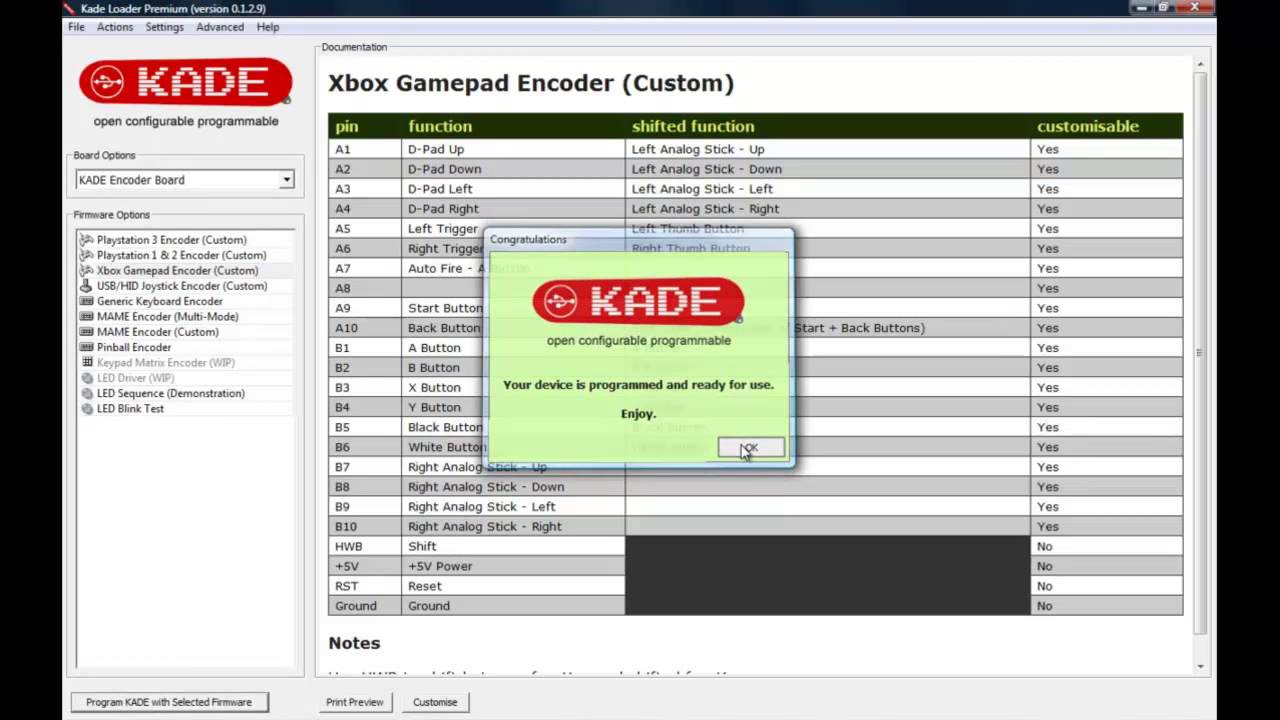Click the icon beside LED Sequence (Demonstration)
1280x720 pixels.
(87, 393)
